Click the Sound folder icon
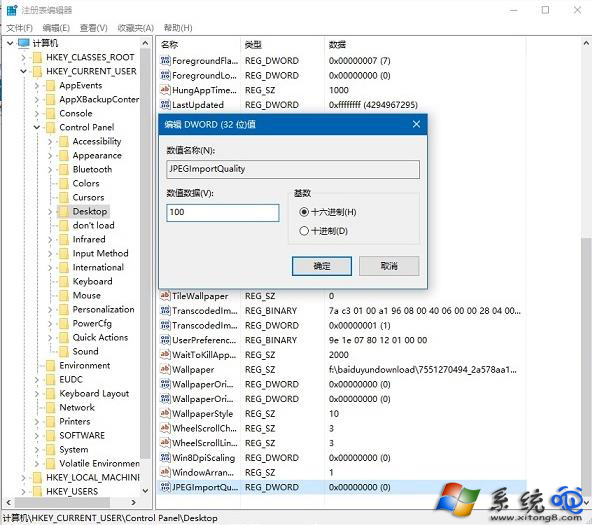The height and width of the screenshot is (525, 592). click(x=64, y=351)
